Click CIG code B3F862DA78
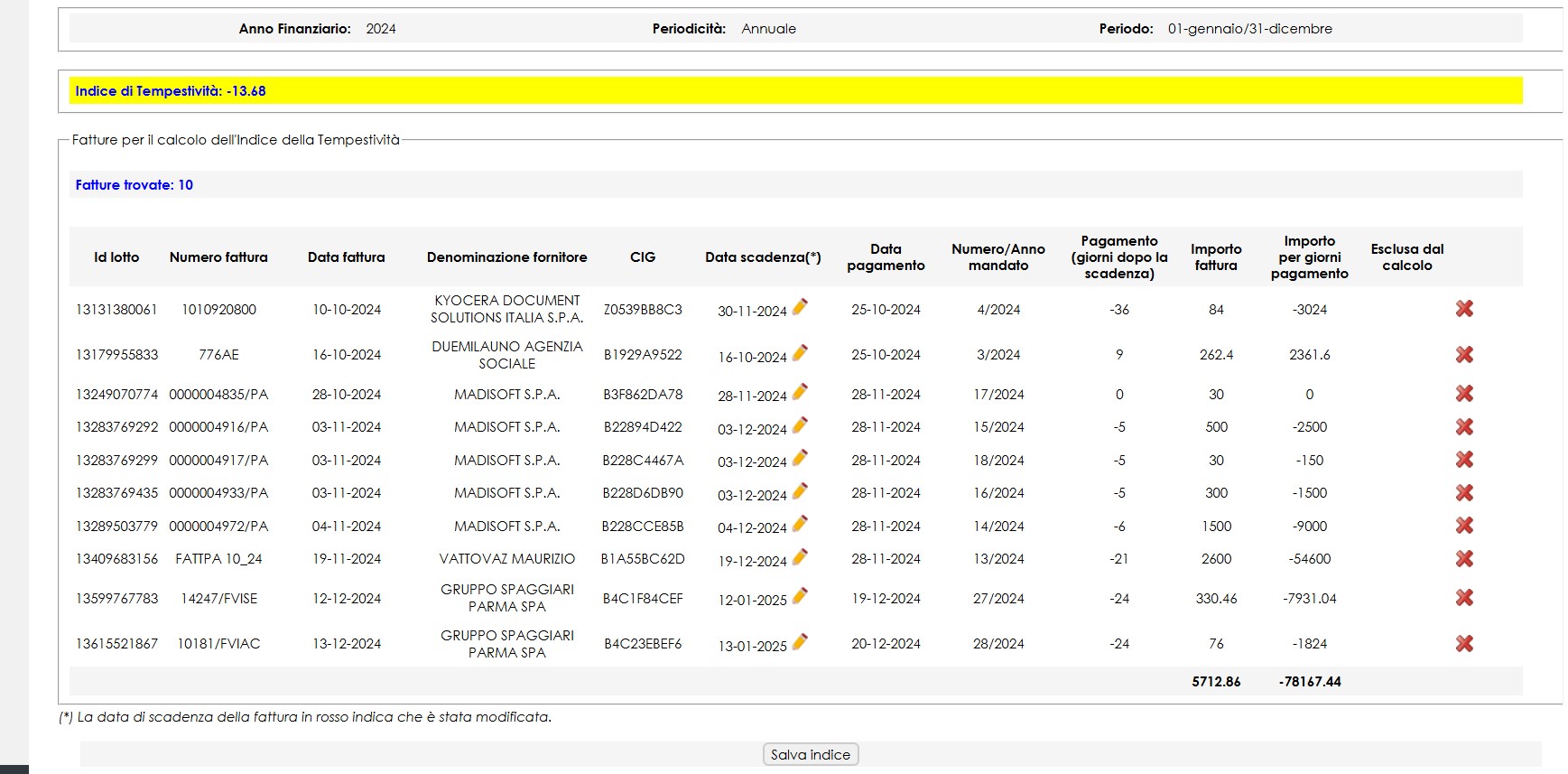The height and width of the screenshot is (774, 1568). click(643, 395)
